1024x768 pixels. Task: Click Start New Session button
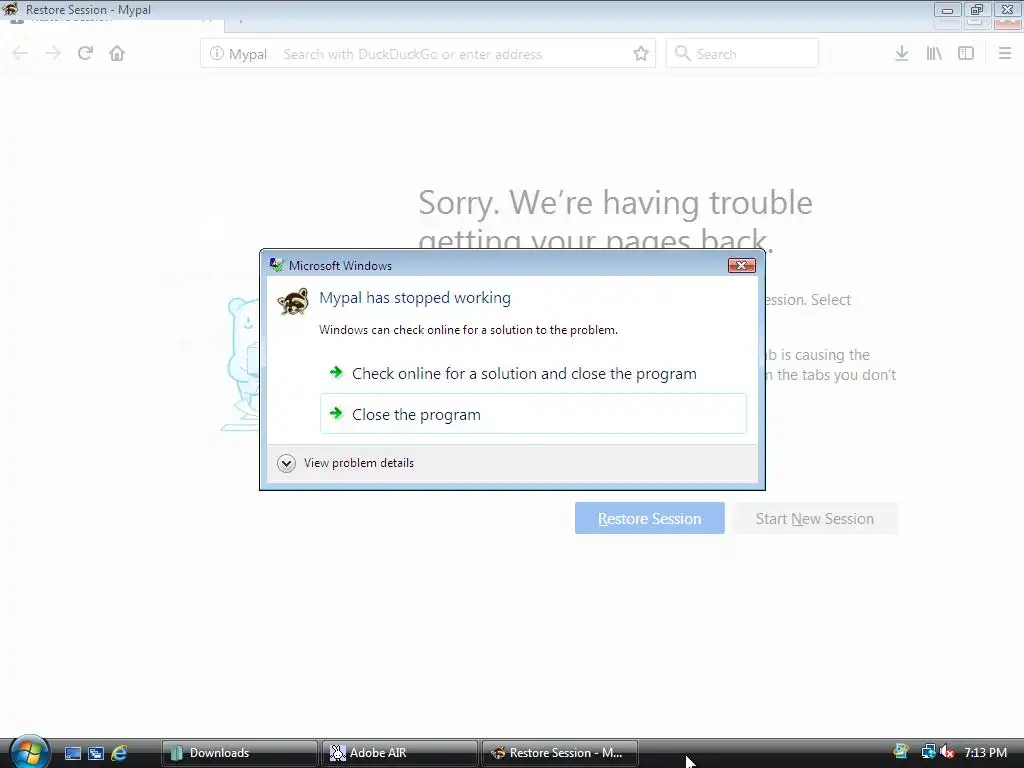pyautogui.click(x=814, y=519)
